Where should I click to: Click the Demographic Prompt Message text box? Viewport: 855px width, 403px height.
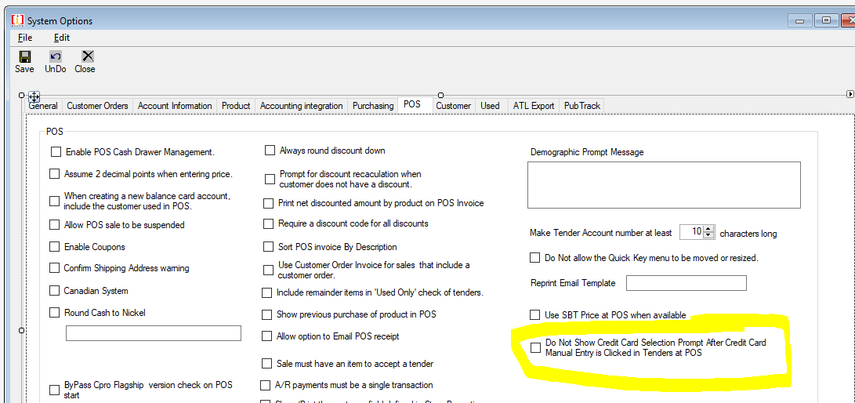[x=664, y=185]
